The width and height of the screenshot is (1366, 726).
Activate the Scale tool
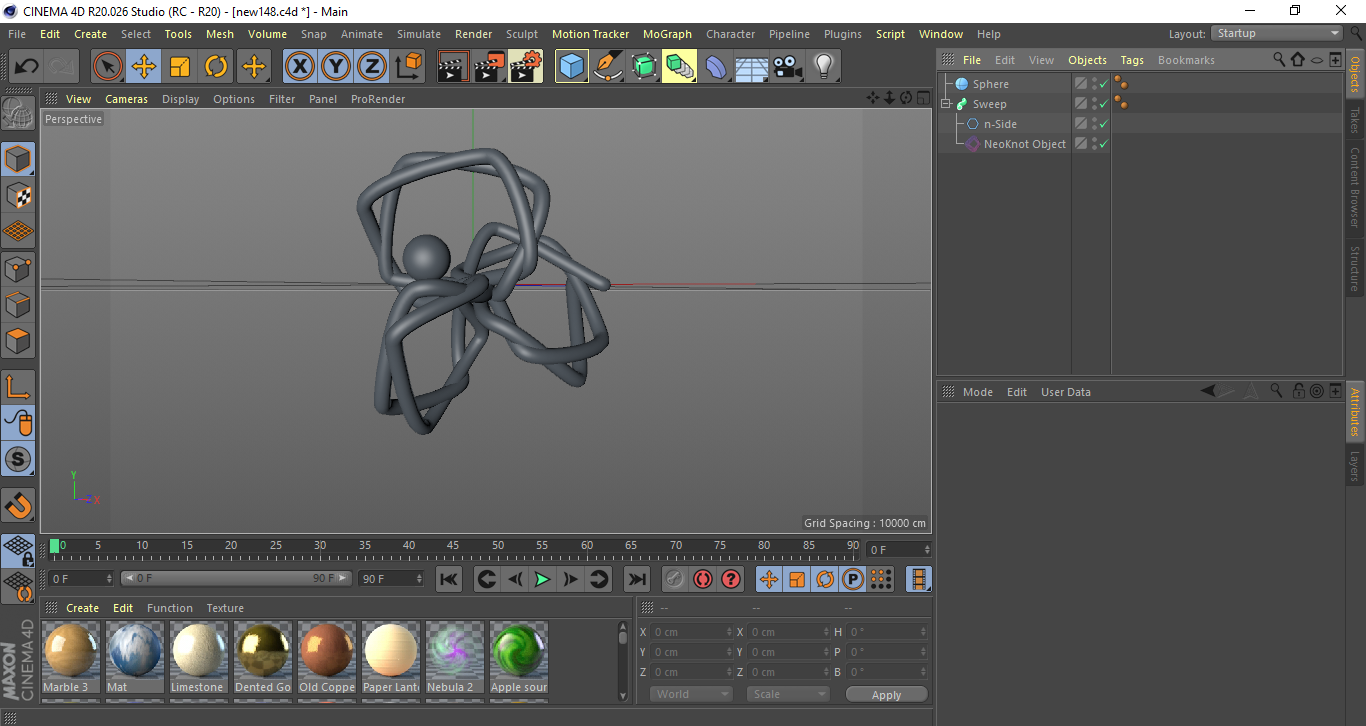pyautogui.click(x=180, y=67)
